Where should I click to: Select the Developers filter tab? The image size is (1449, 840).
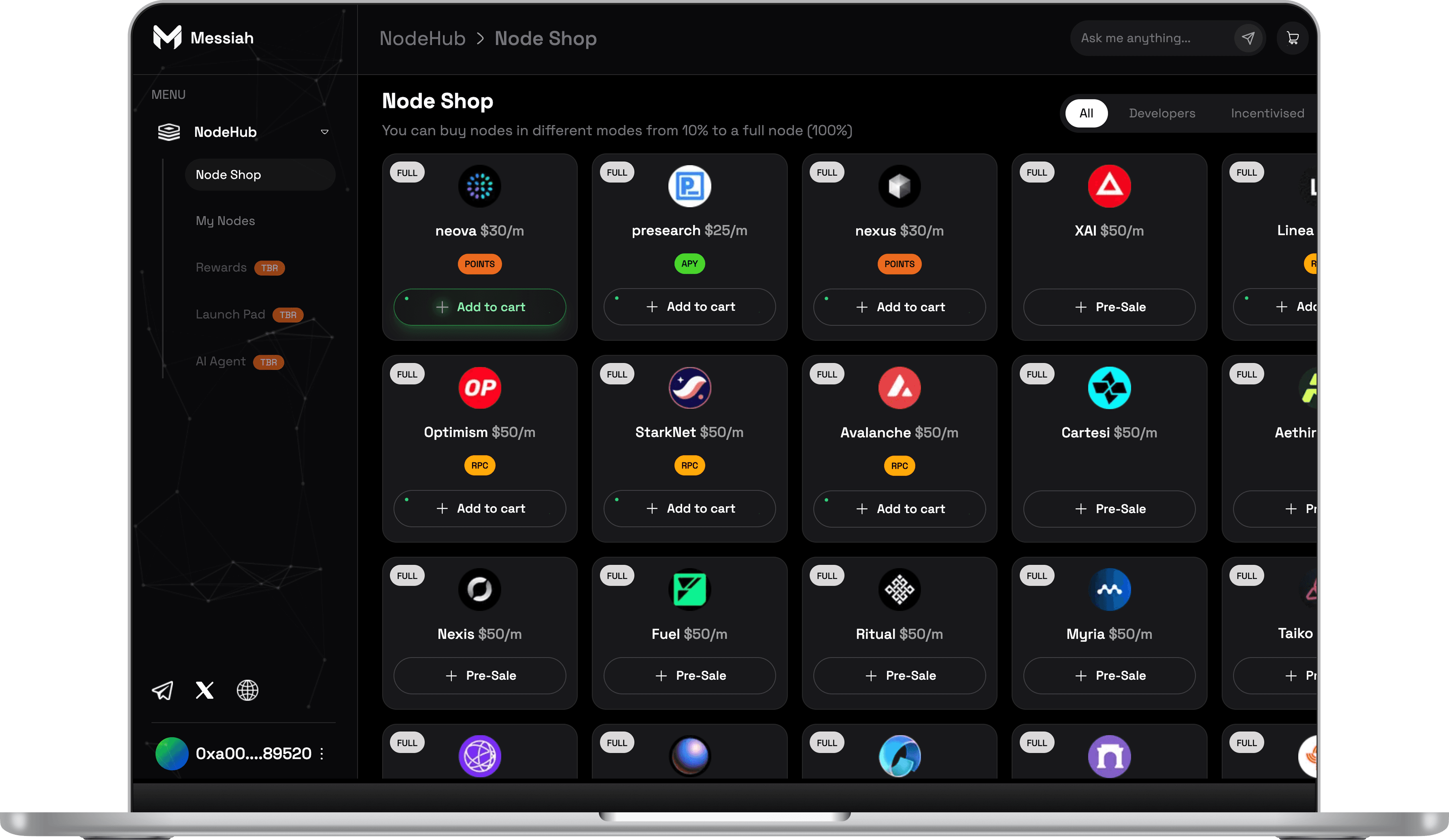point(1162,113)
